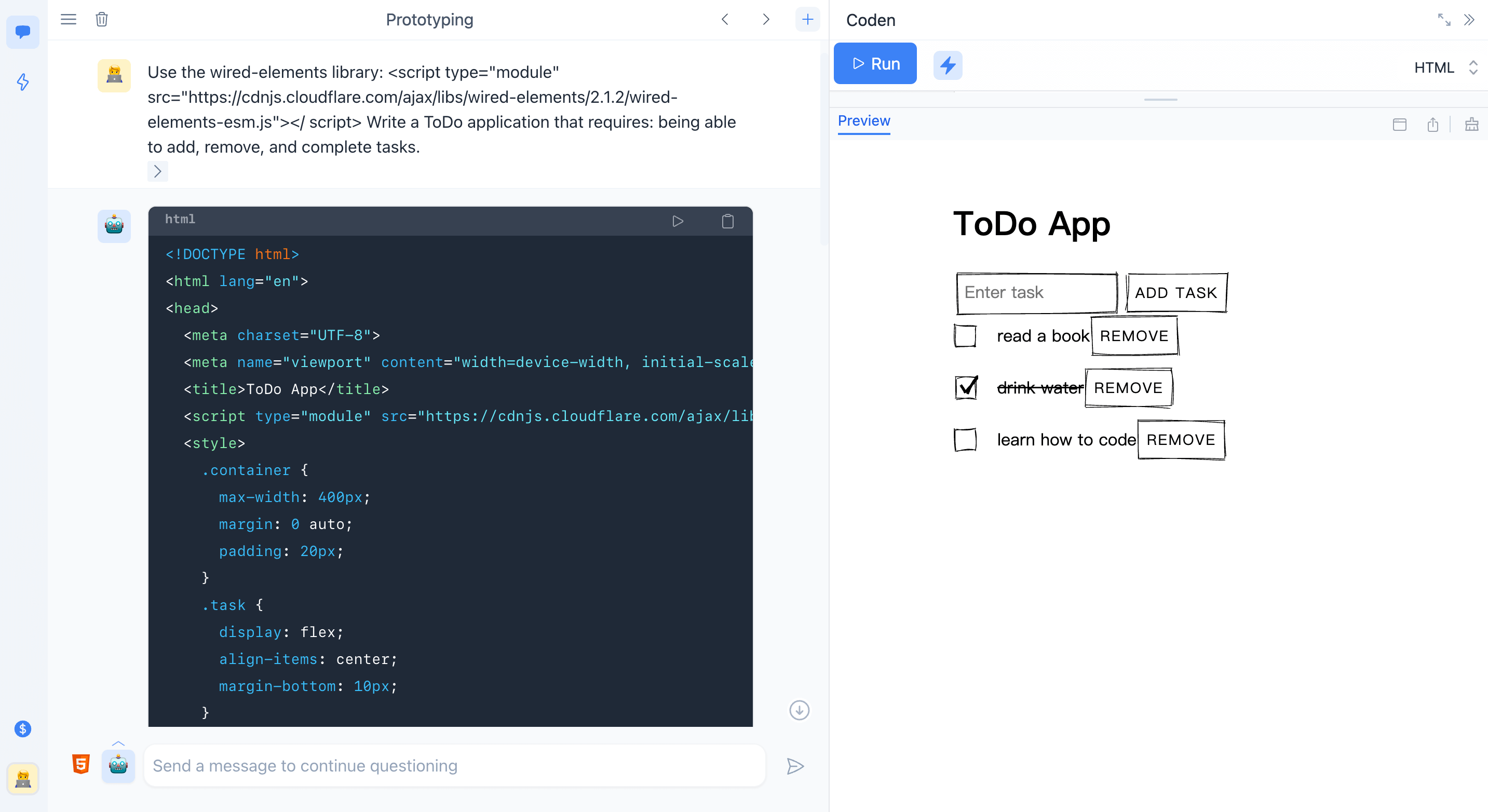1488x812 pixels.
Task: Click the scroll-to-bottom arrow icon
Action: click(799, 710)
